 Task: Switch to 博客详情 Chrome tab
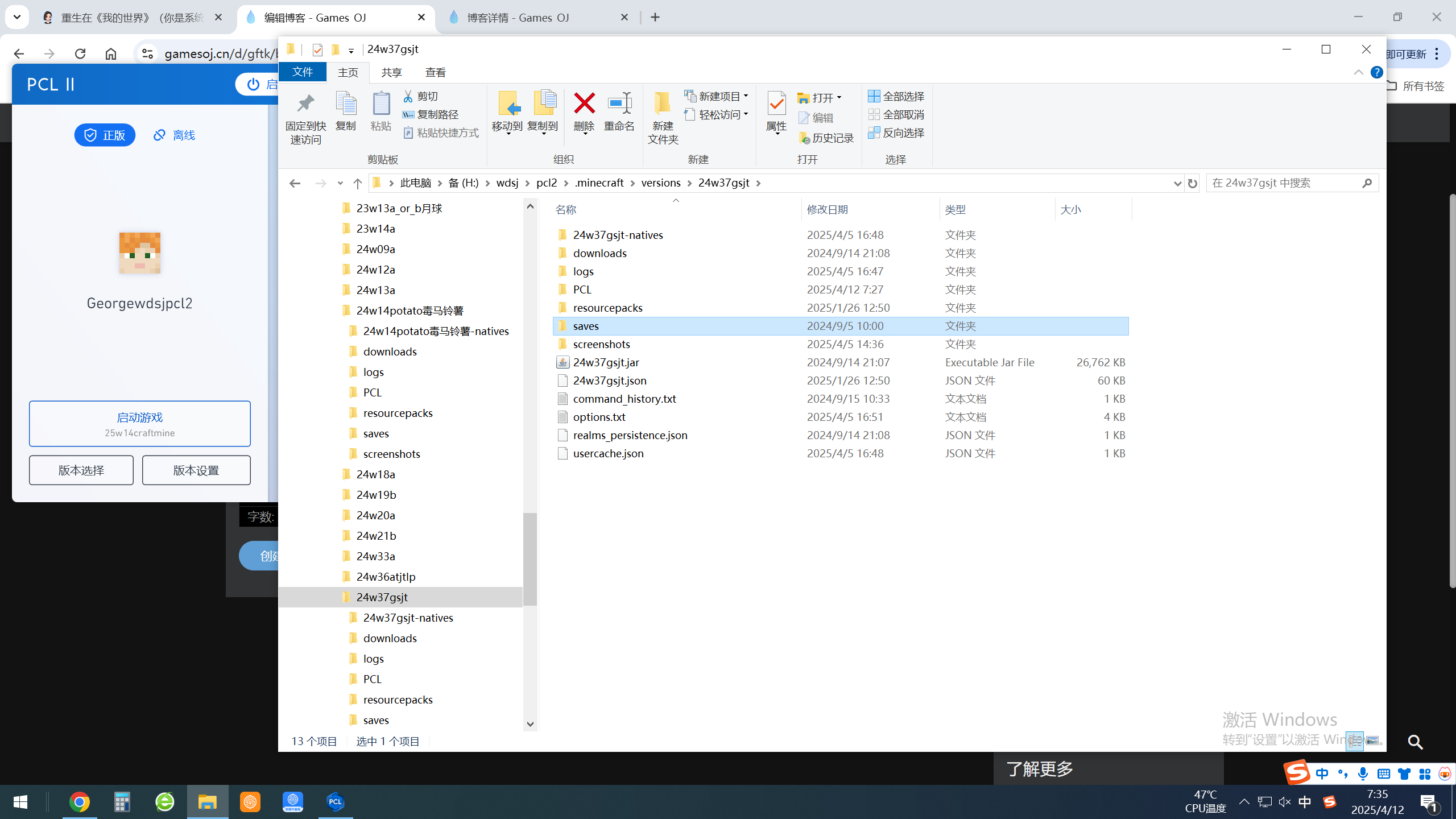click(537, 18)
